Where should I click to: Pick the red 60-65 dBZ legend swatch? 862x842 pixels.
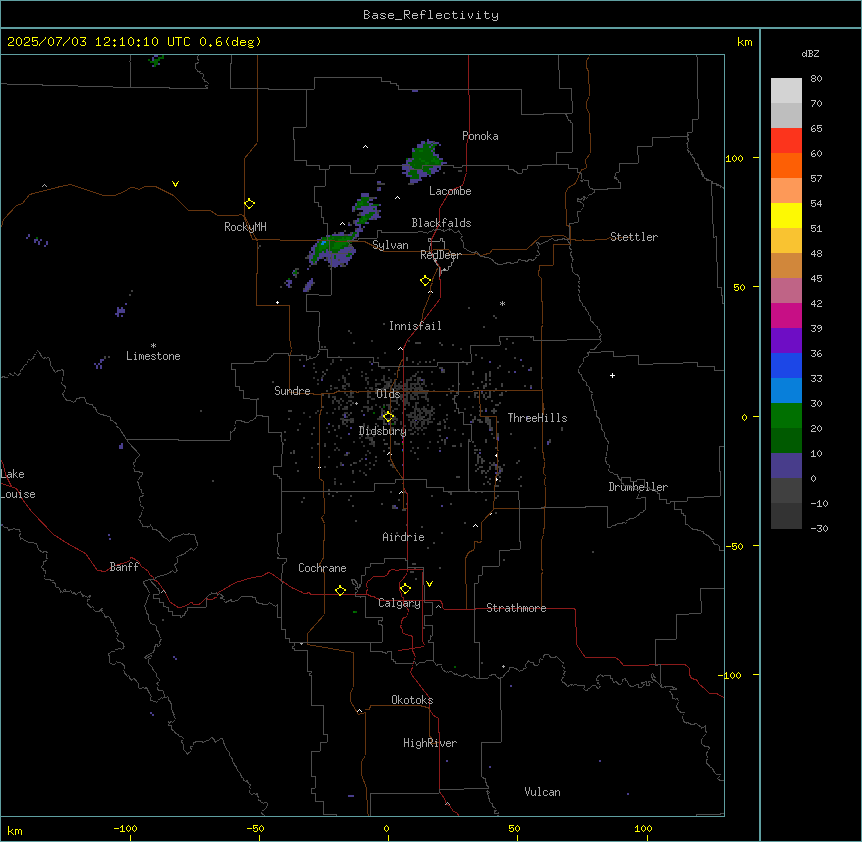pyautogui.click(x=786, y=140)
